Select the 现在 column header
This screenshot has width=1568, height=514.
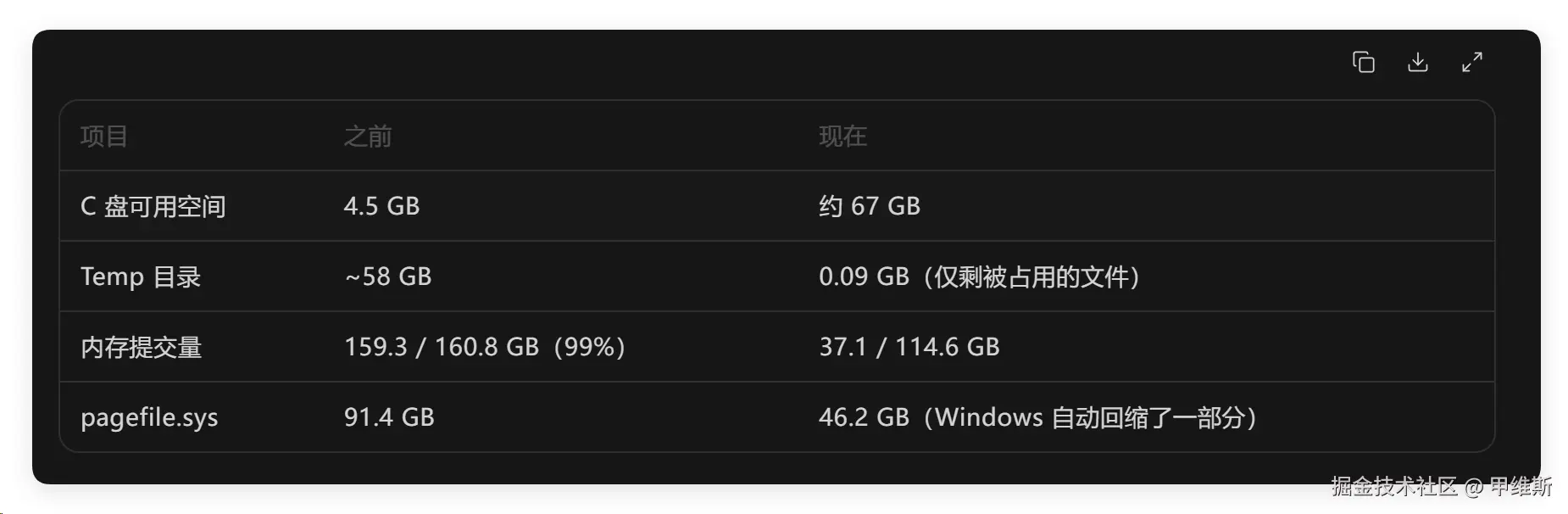point(842,136)
